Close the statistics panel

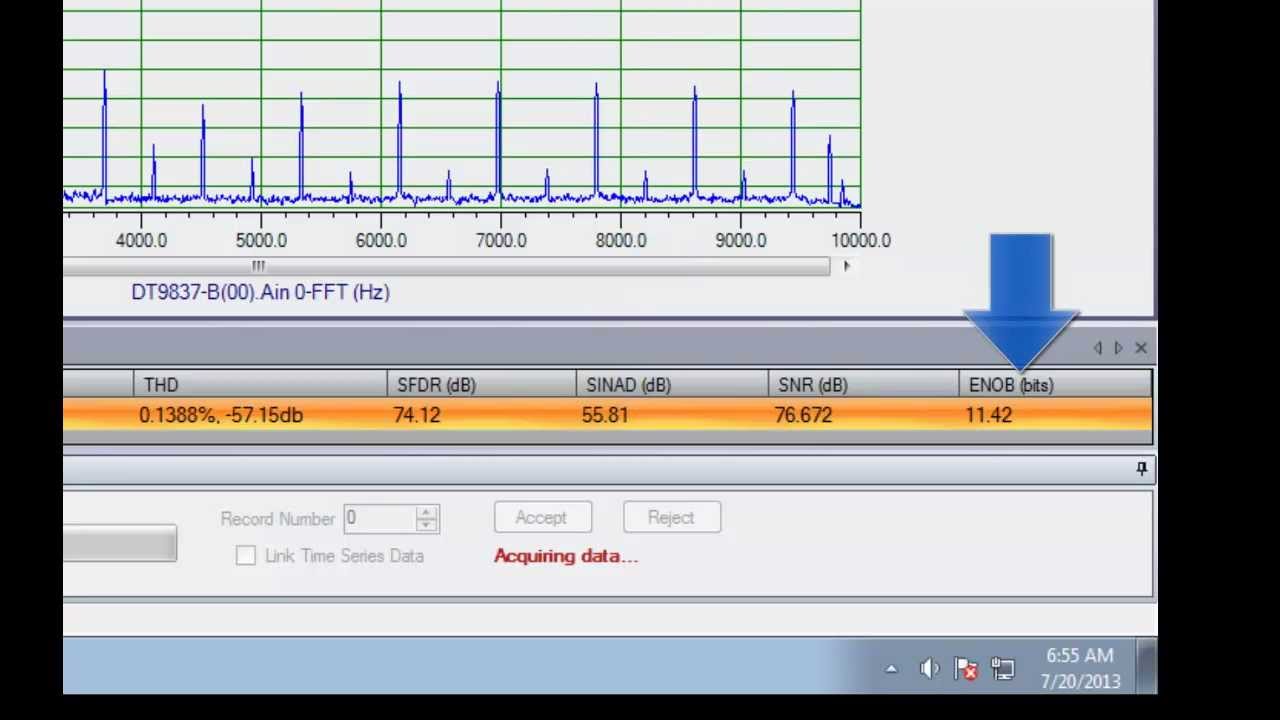[1141, 348]
